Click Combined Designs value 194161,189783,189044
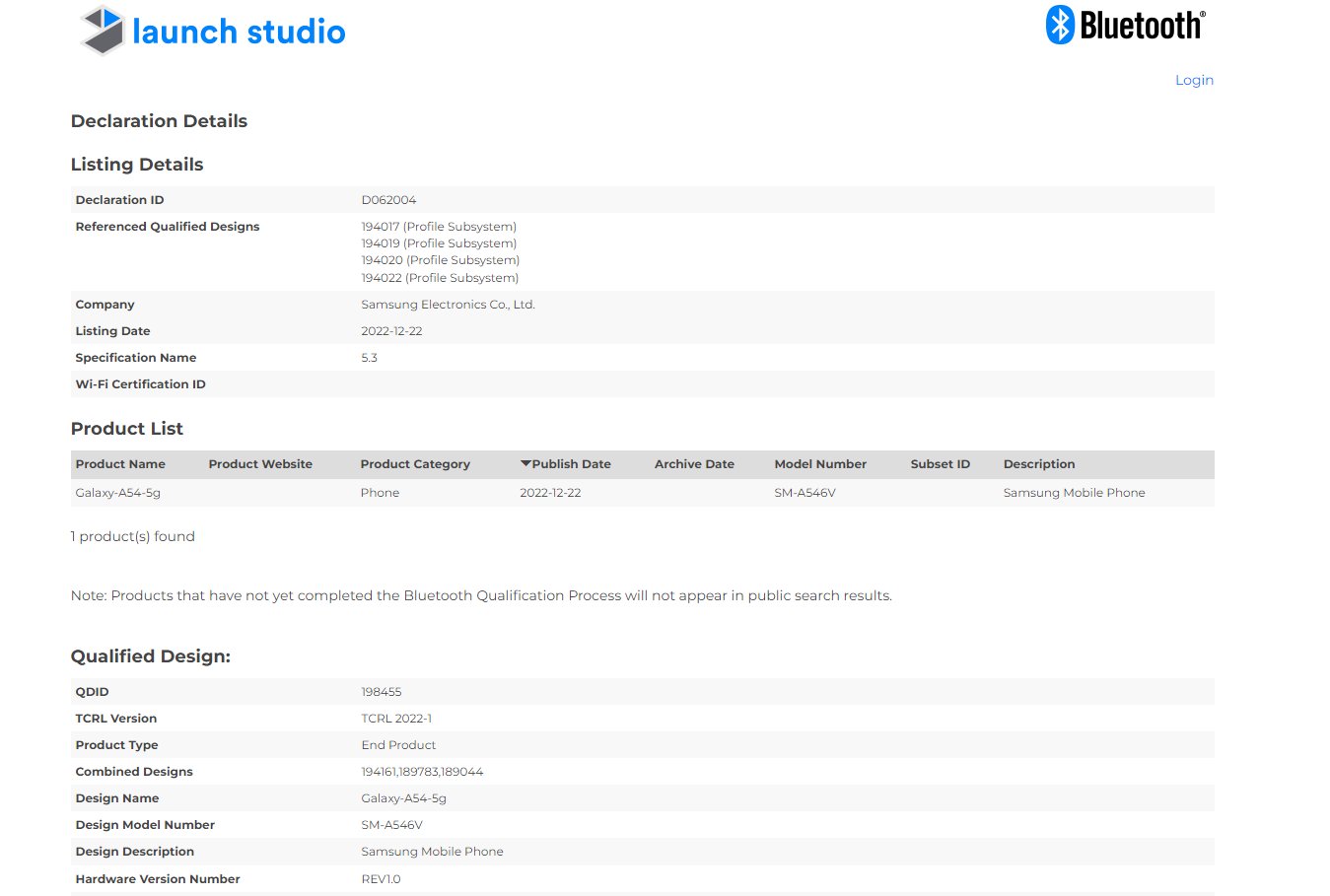Viewport: 1330px width, 896px height. 422,772
